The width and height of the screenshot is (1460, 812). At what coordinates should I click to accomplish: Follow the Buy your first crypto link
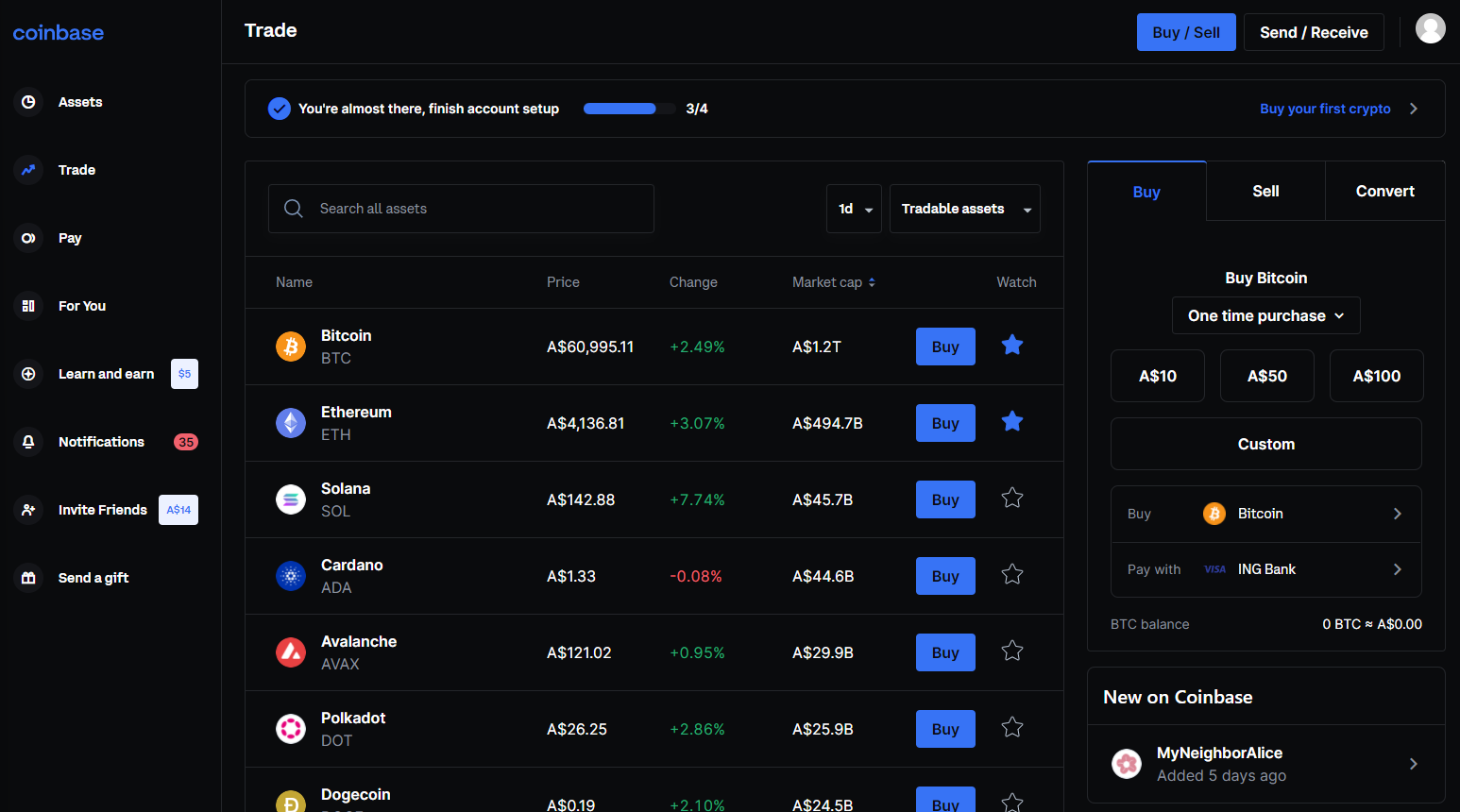coord(1325,109)
